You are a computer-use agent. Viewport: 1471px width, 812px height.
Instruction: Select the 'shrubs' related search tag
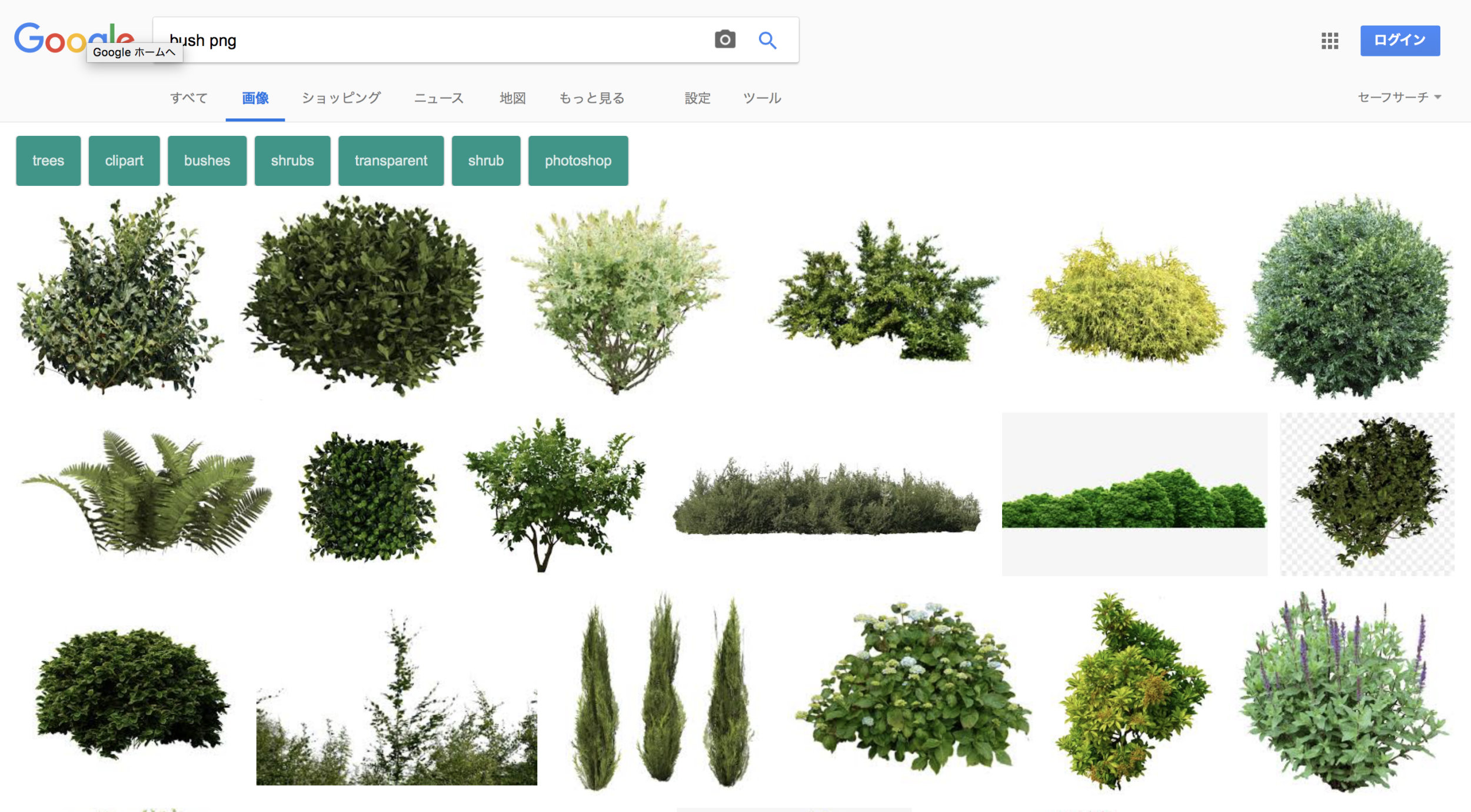click(x=292, y=159)
